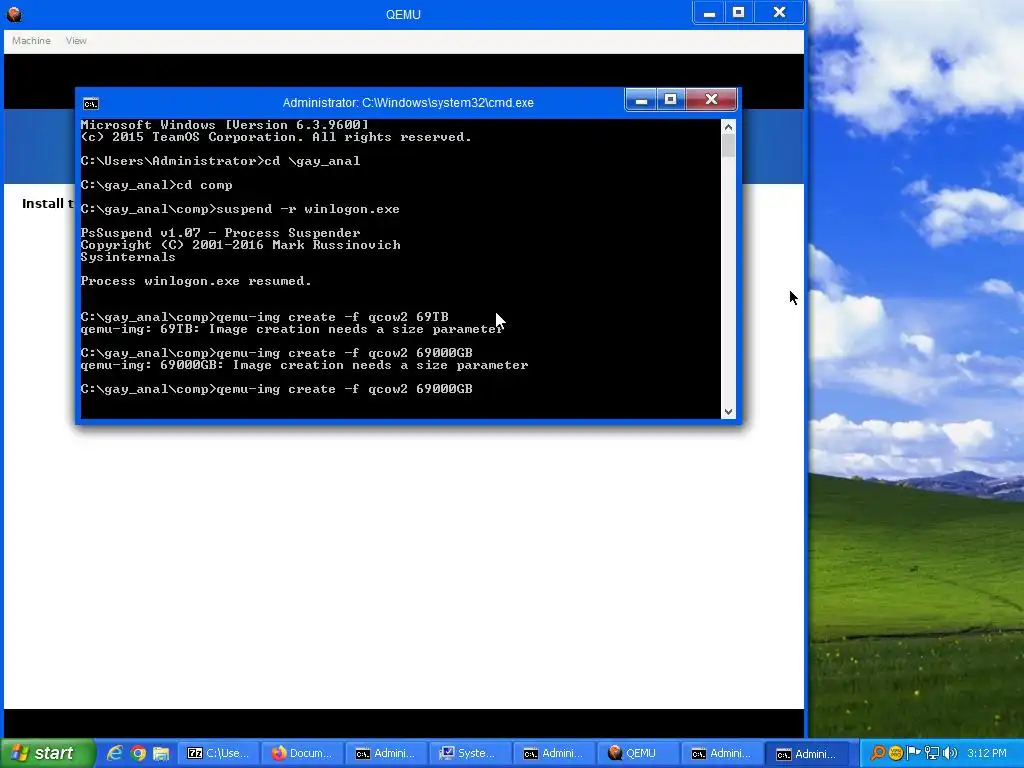Open the Start menu

[48, 753]
